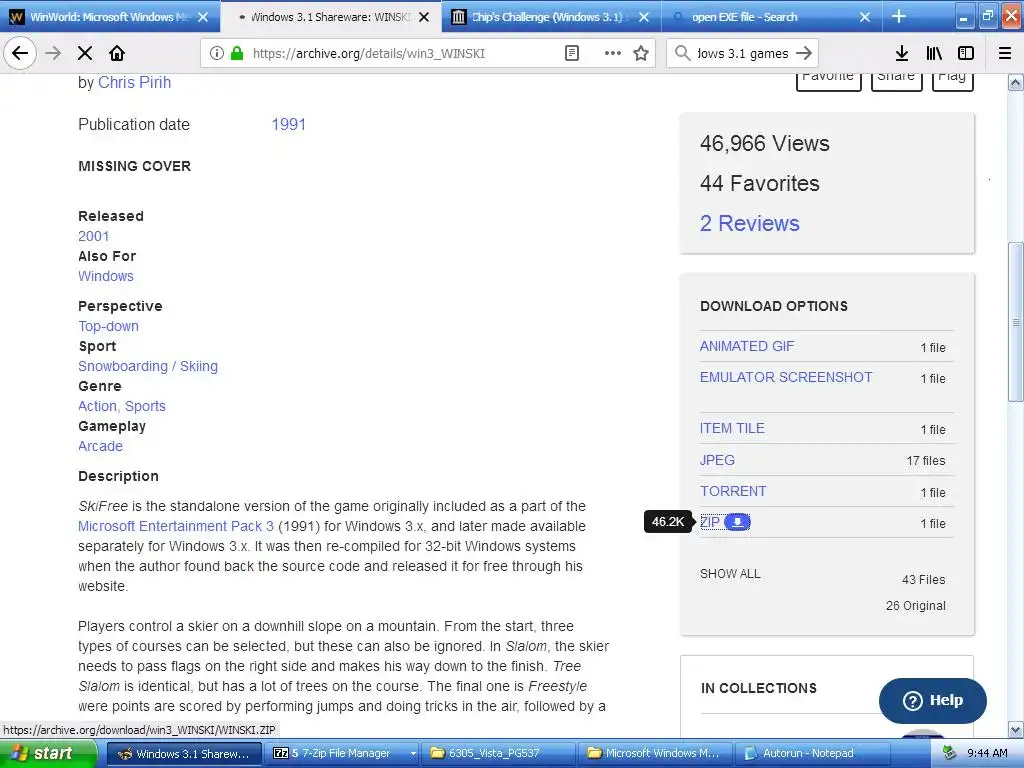Open the Library menu
The image size is (1024, 768).
point(934,53)
